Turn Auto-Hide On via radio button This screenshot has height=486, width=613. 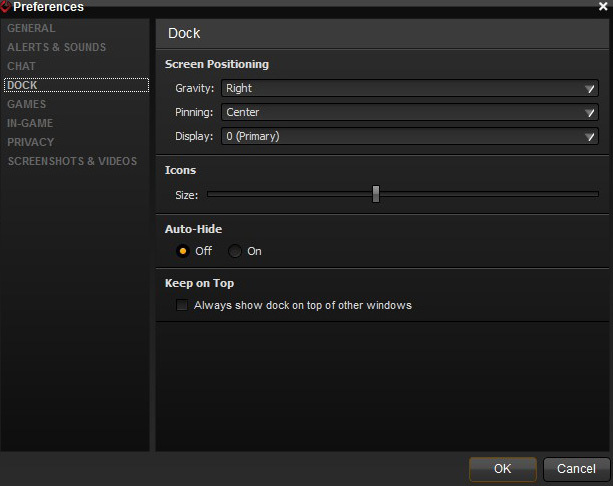tap(235, 251)
